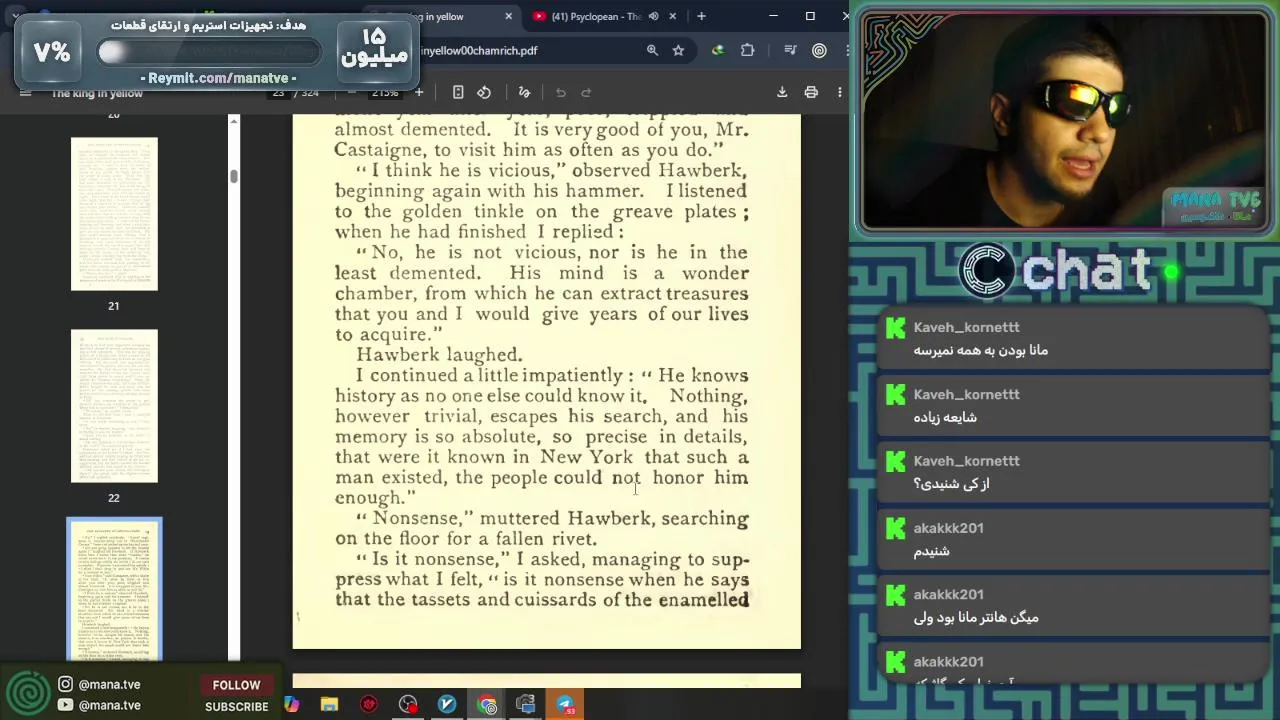Image resolution: width=1280 pixels, height=720 pixels.
Task: Open the recording app icon in the taskbar
Action: 408,705
